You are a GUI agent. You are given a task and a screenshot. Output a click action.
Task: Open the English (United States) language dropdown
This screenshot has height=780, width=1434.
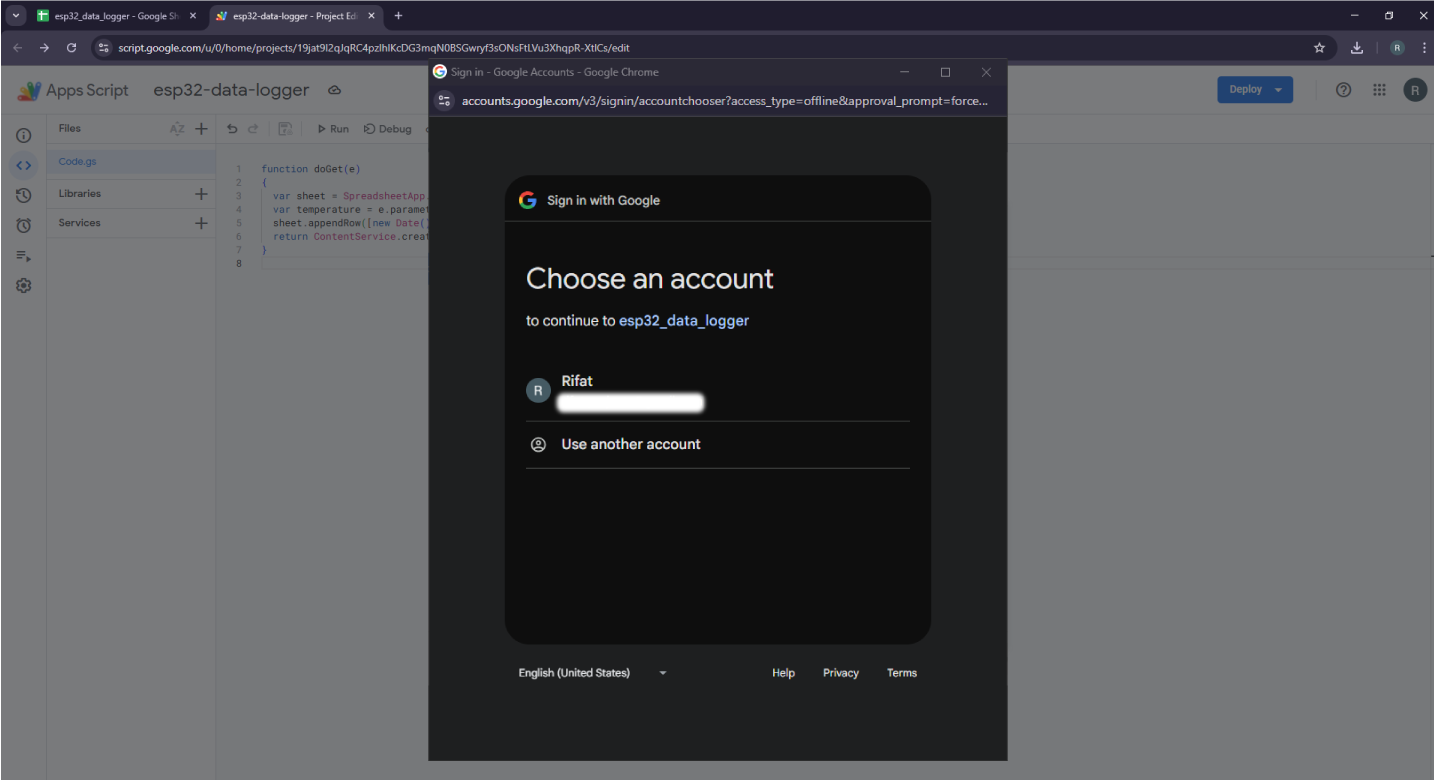(x=592, y=673)
